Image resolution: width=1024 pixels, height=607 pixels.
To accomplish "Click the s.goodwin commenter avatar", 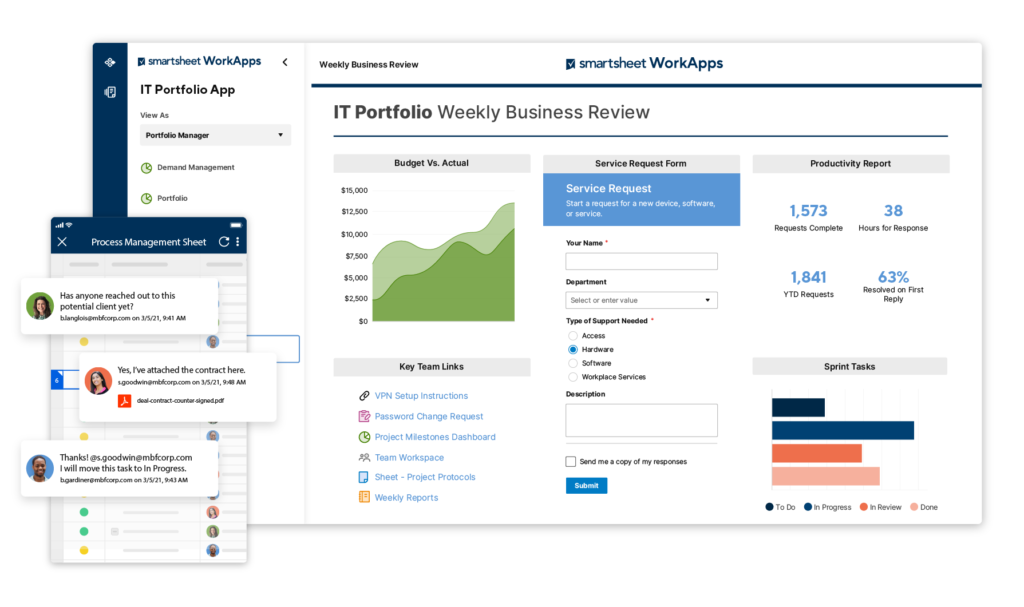I will pyautogui.click(x=98, y=381).
